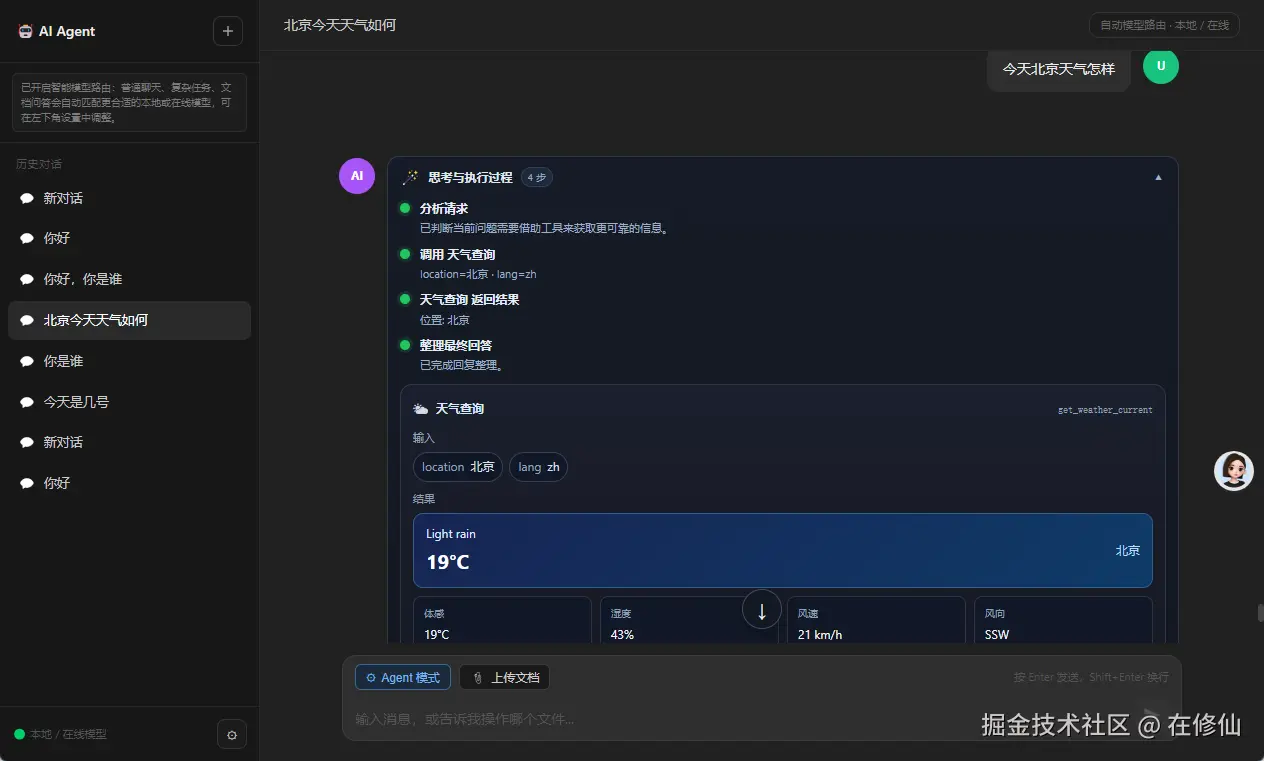Click the 历史对话 section label
This screenshot has height=761, width=1264.
click(x=39, y=164)
